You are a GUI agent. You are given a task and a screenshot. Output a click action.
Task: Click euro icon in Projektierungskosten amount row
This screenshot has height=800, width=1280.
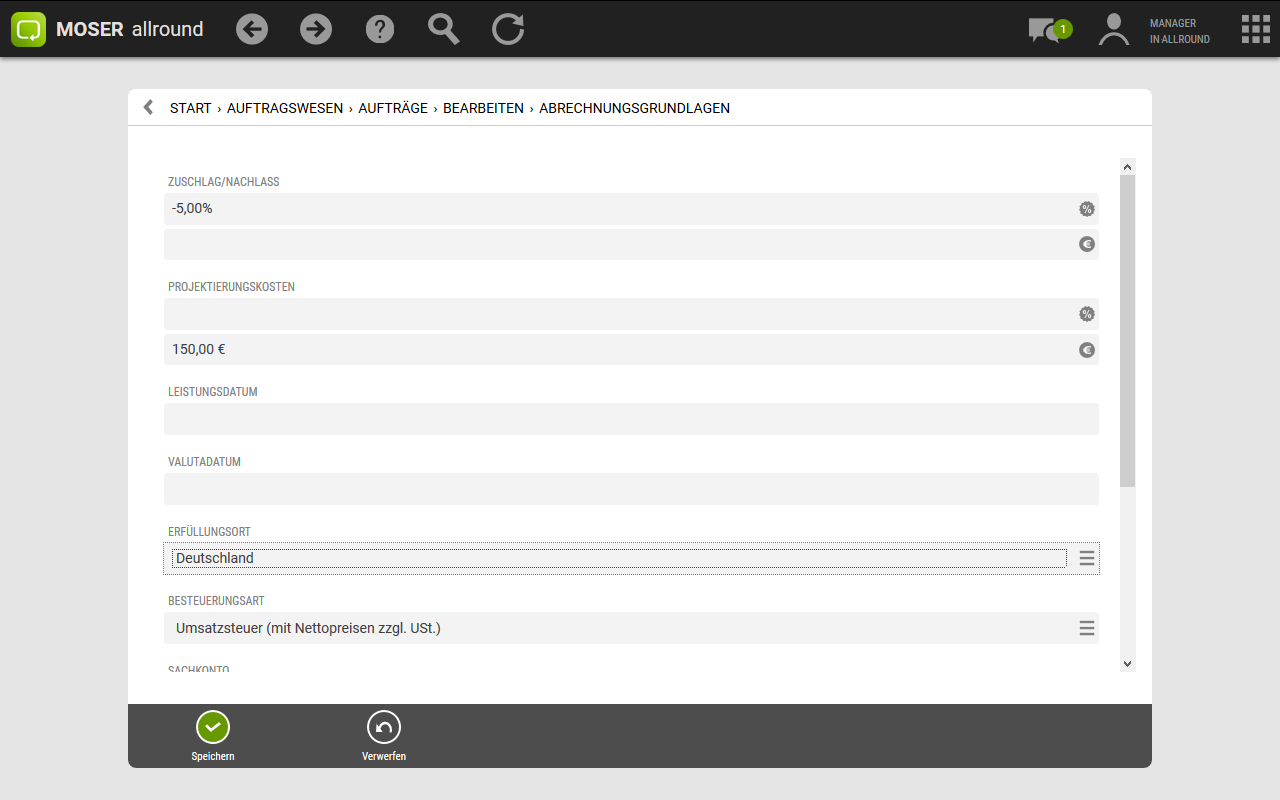click(1087, 350)
